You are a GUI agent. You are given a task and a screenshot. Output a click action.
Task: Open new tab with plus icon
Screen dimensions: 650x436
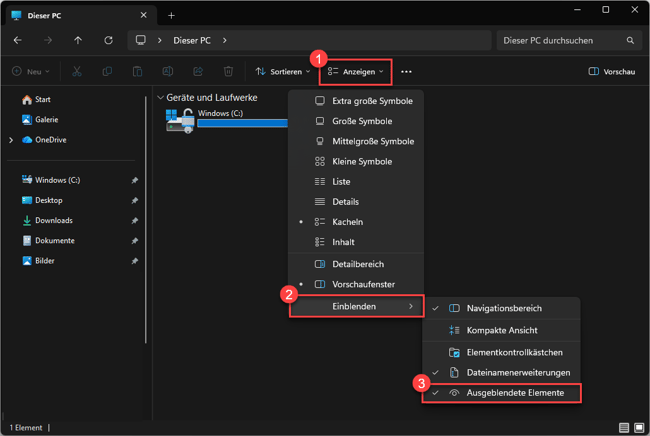coord(171,15)
